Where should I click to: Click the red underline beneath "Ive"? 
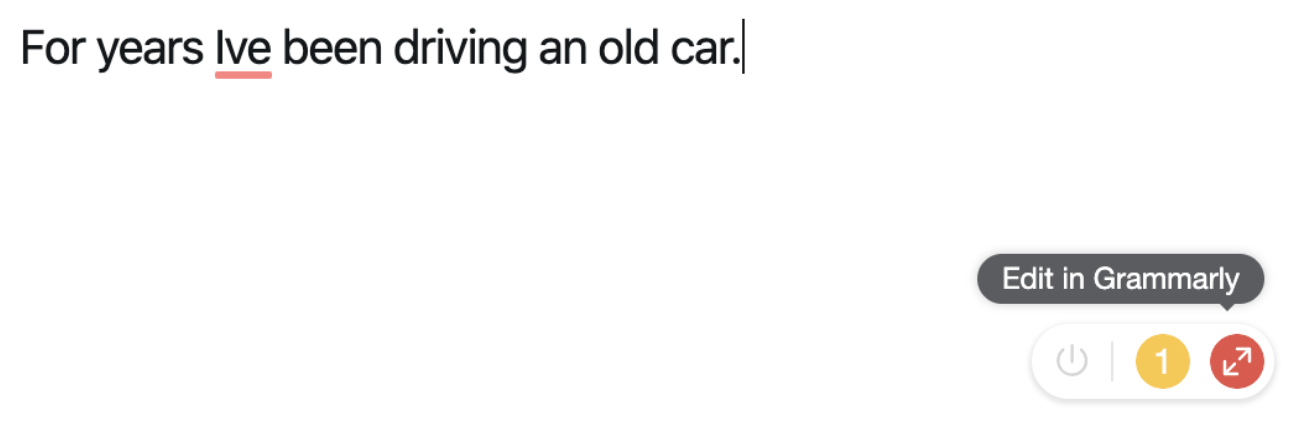click(x=243, y=74)
